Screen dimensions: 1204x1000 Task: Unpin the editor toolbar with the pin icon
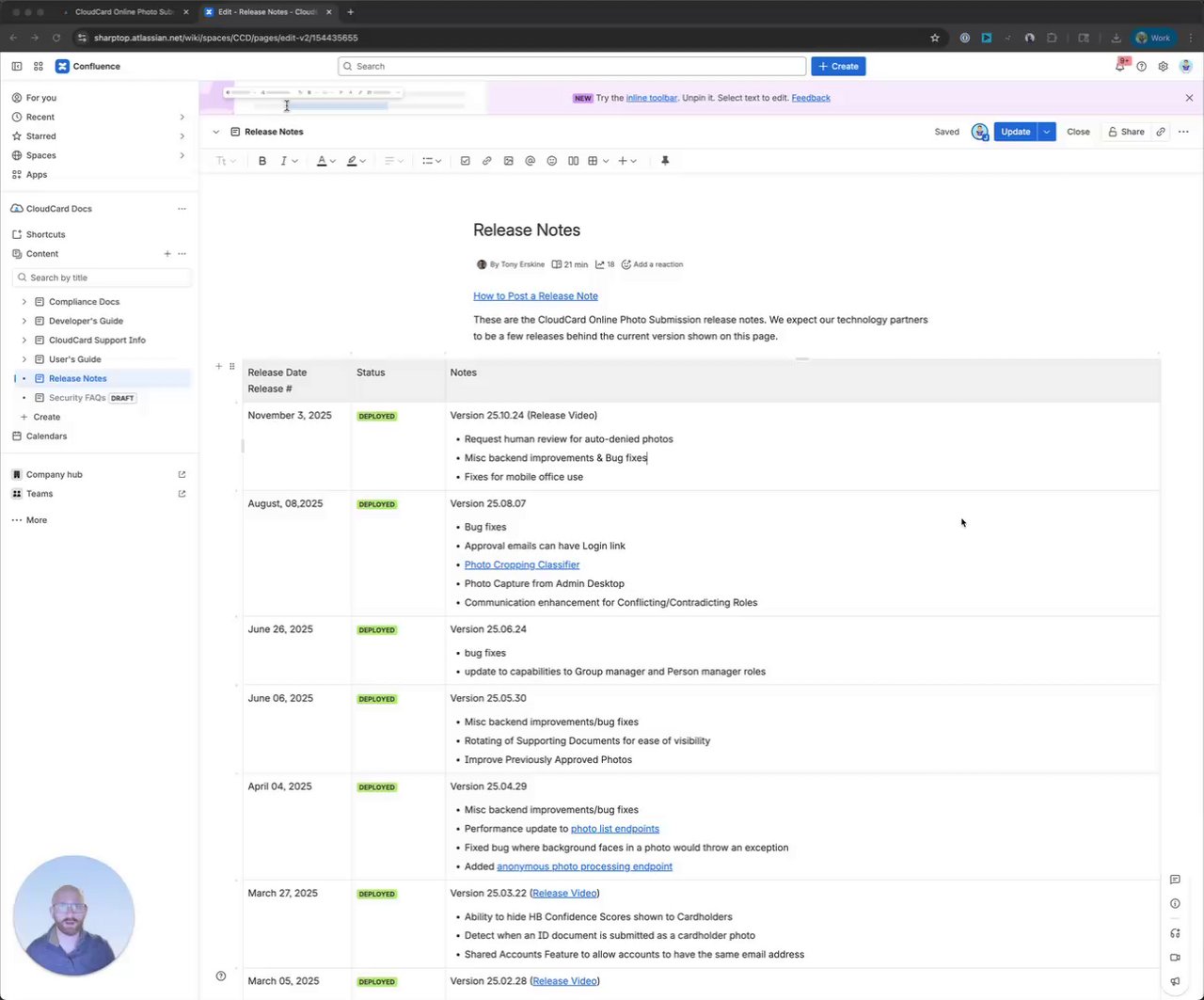click(665, 161)
